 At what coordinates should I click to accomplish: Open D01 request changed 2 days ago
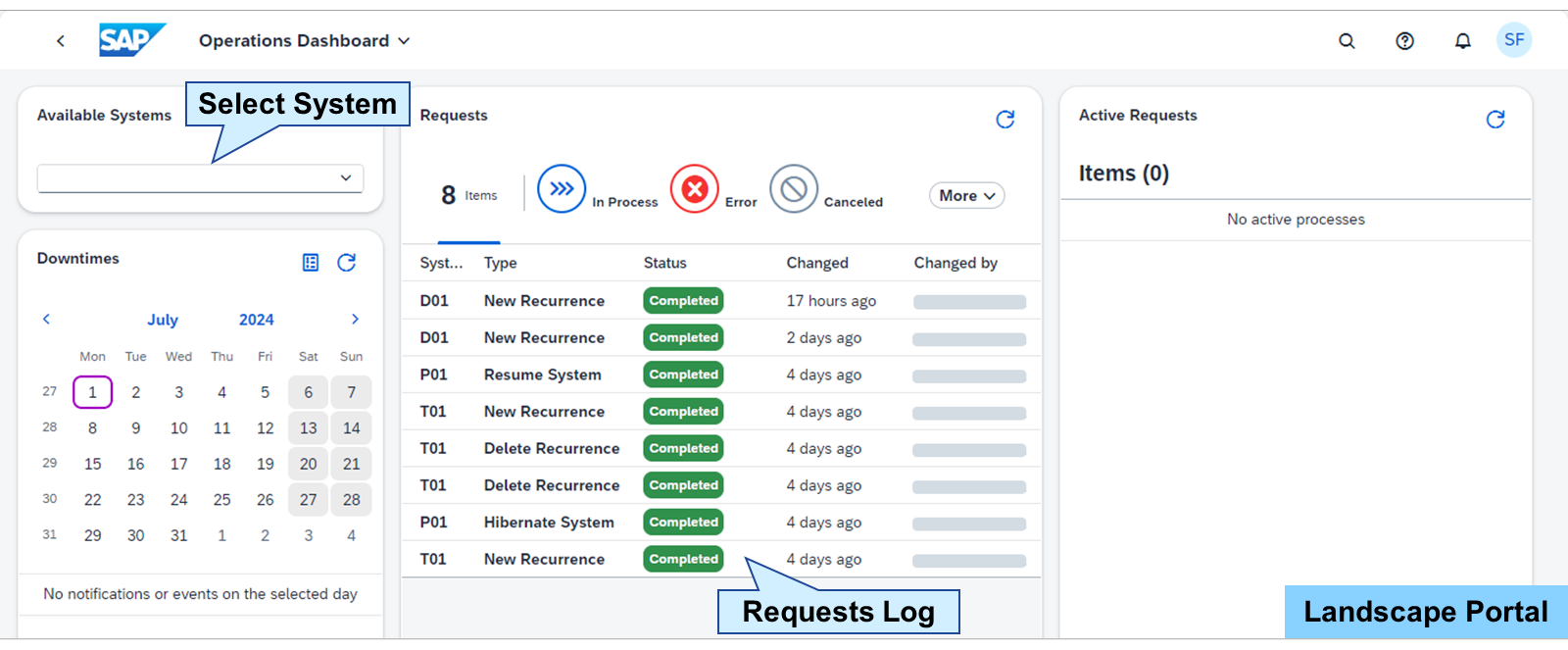[x=721, y=337]
